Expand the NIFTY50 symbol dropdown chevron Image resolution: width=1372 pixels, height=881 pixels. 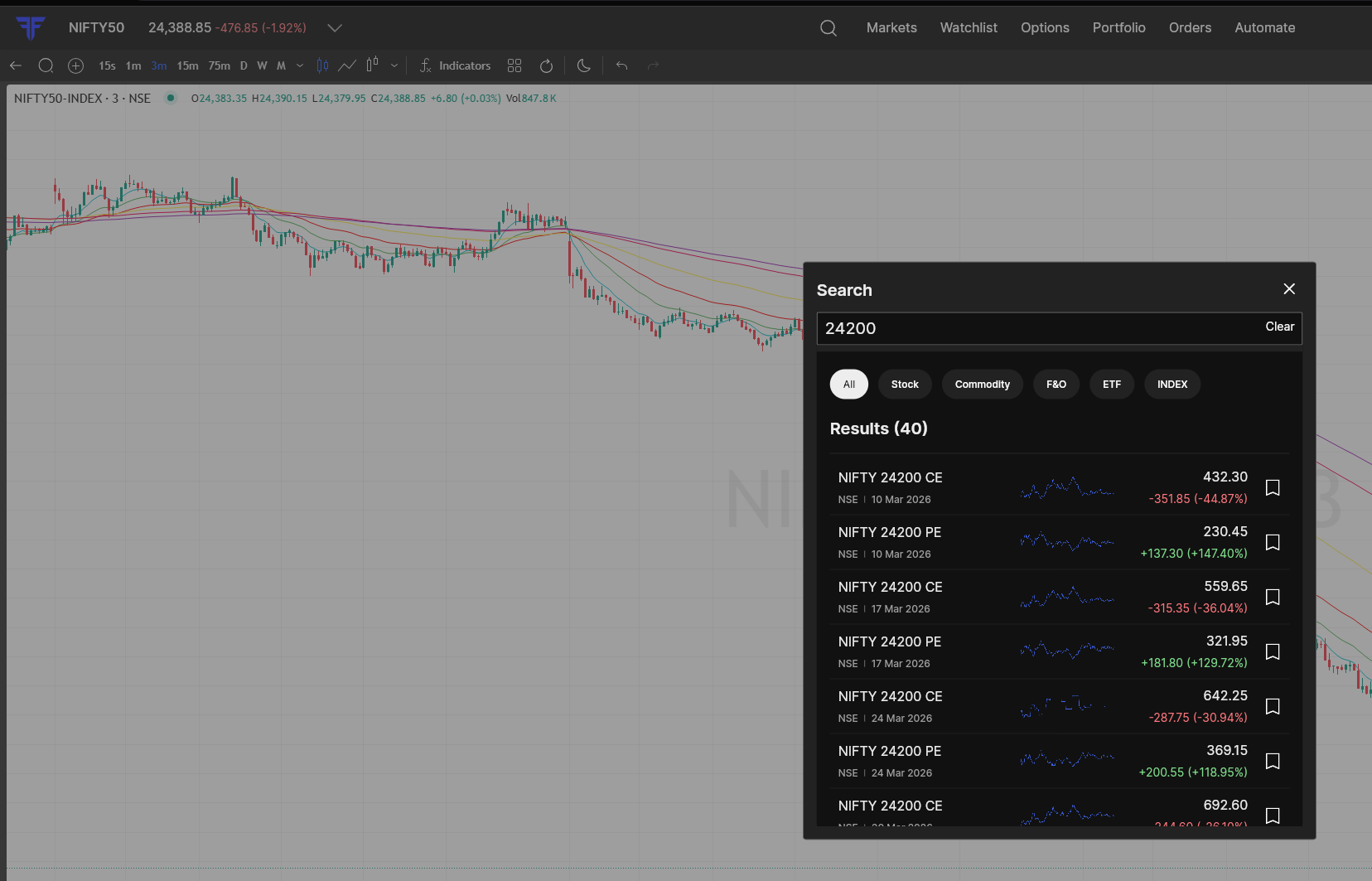334,28
